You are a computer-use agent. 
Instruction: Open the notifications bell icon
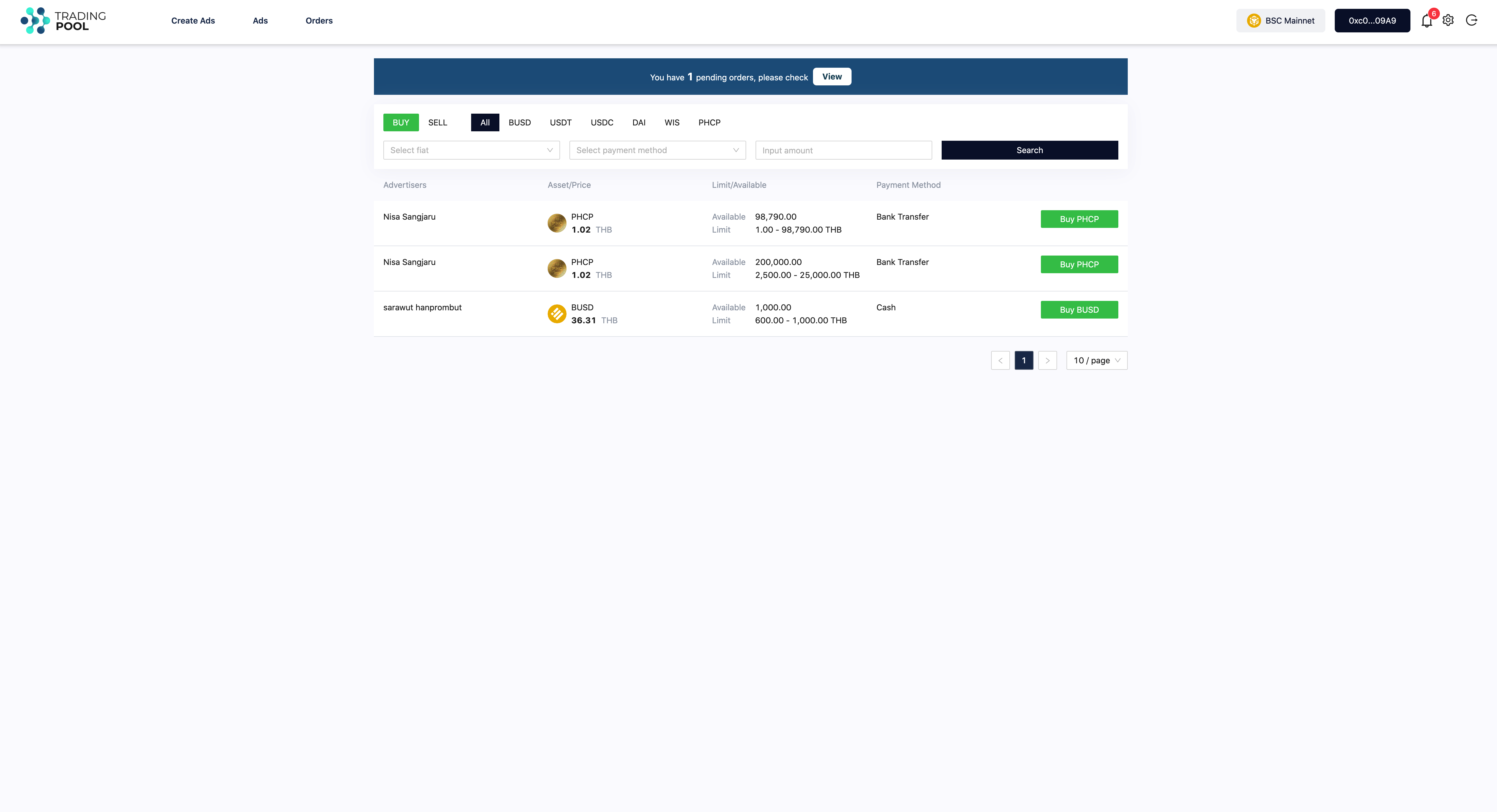point(1426,21)
